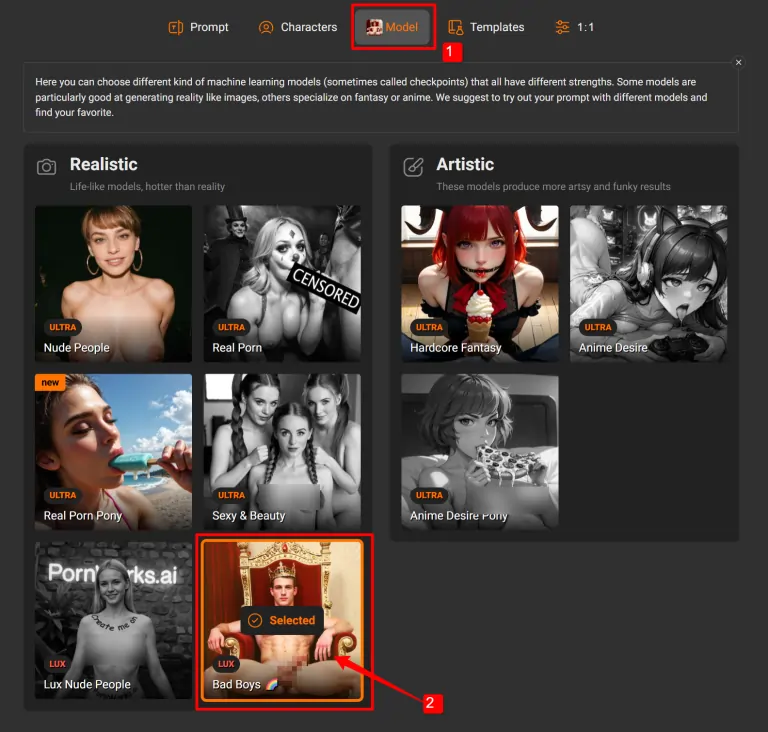Choose the Real Porn model card

[x=282, y=284]
